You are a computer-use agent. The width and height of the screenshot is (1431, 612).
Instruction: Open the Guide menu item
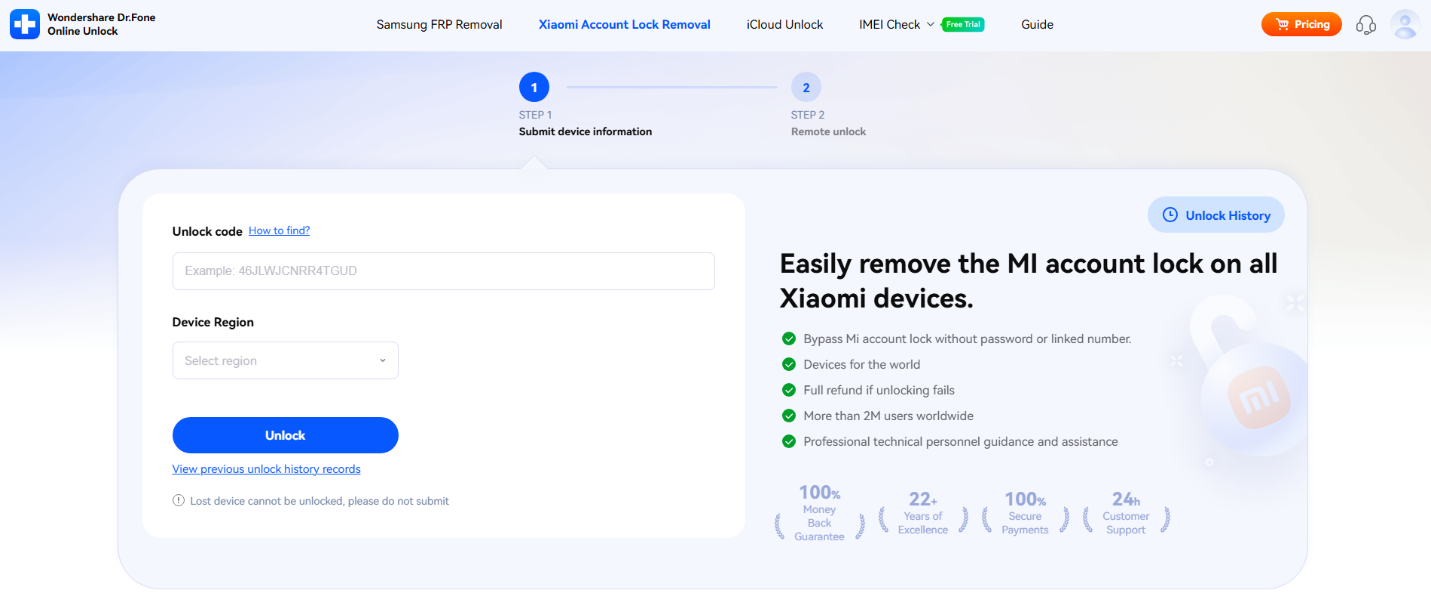tap(1037, 25)
